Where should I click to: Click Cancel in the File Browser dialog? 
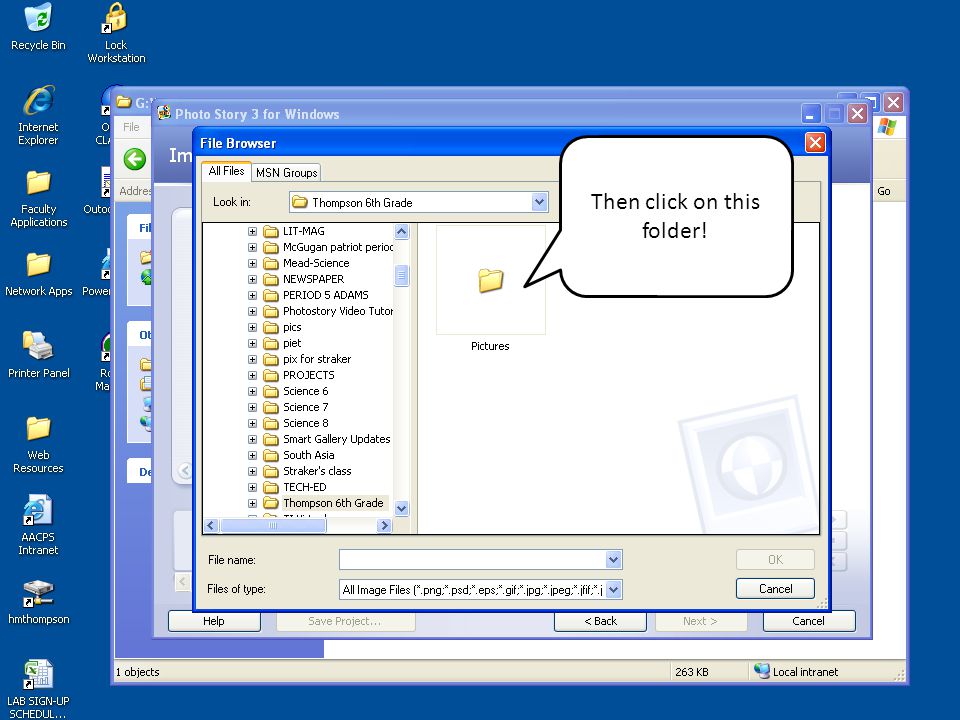click(775, 589)
